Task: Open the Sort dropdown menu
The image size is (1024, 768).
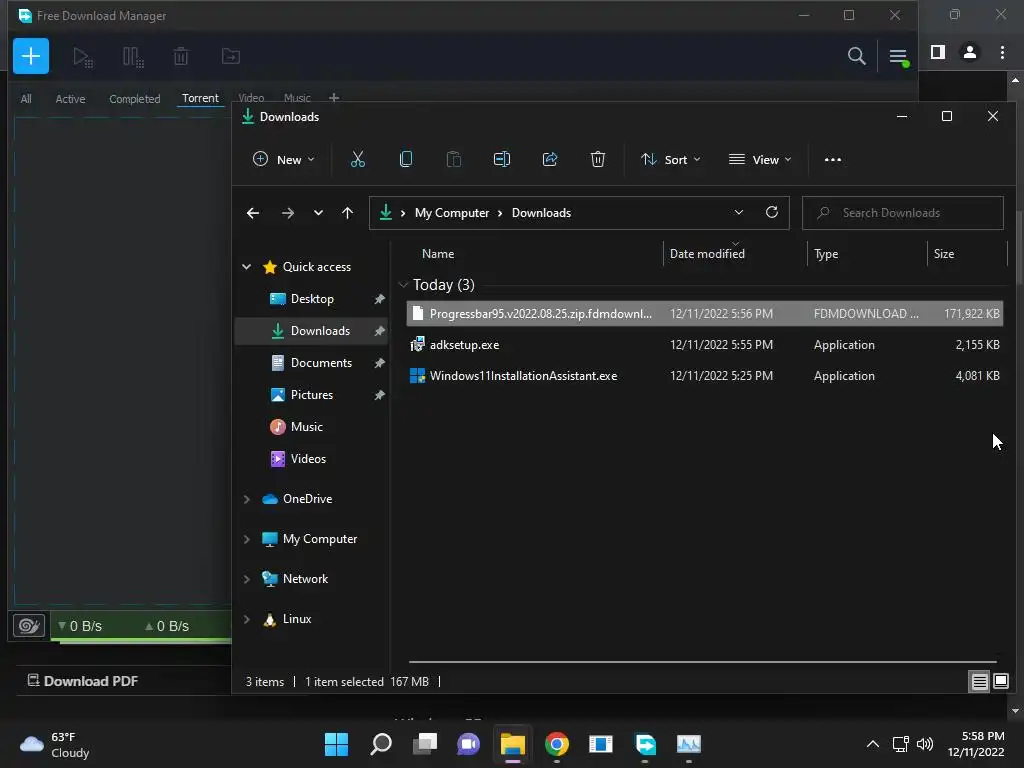Action: coord(670,159)
